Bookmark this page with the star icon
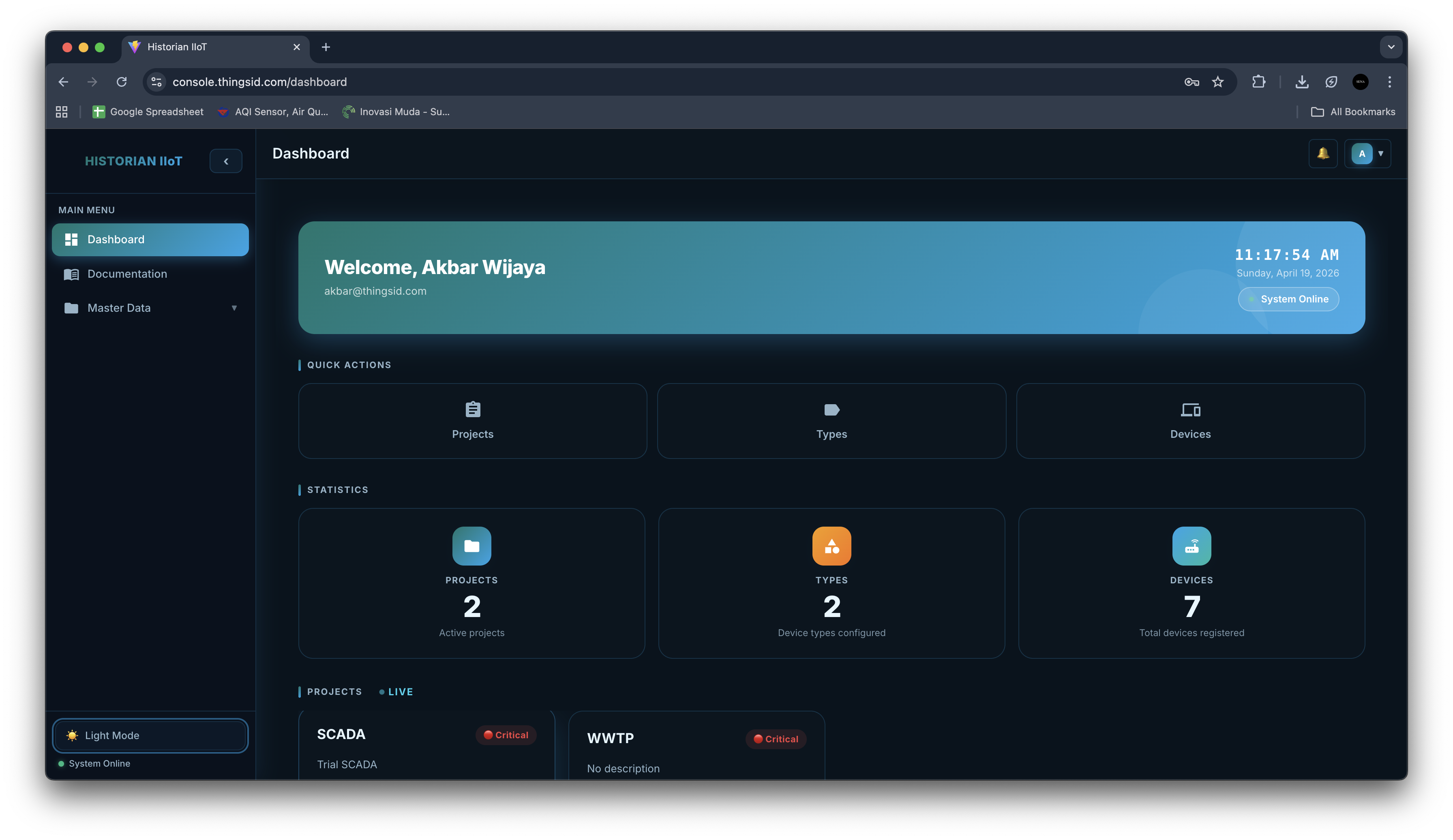 click(x=1217, y=82)
